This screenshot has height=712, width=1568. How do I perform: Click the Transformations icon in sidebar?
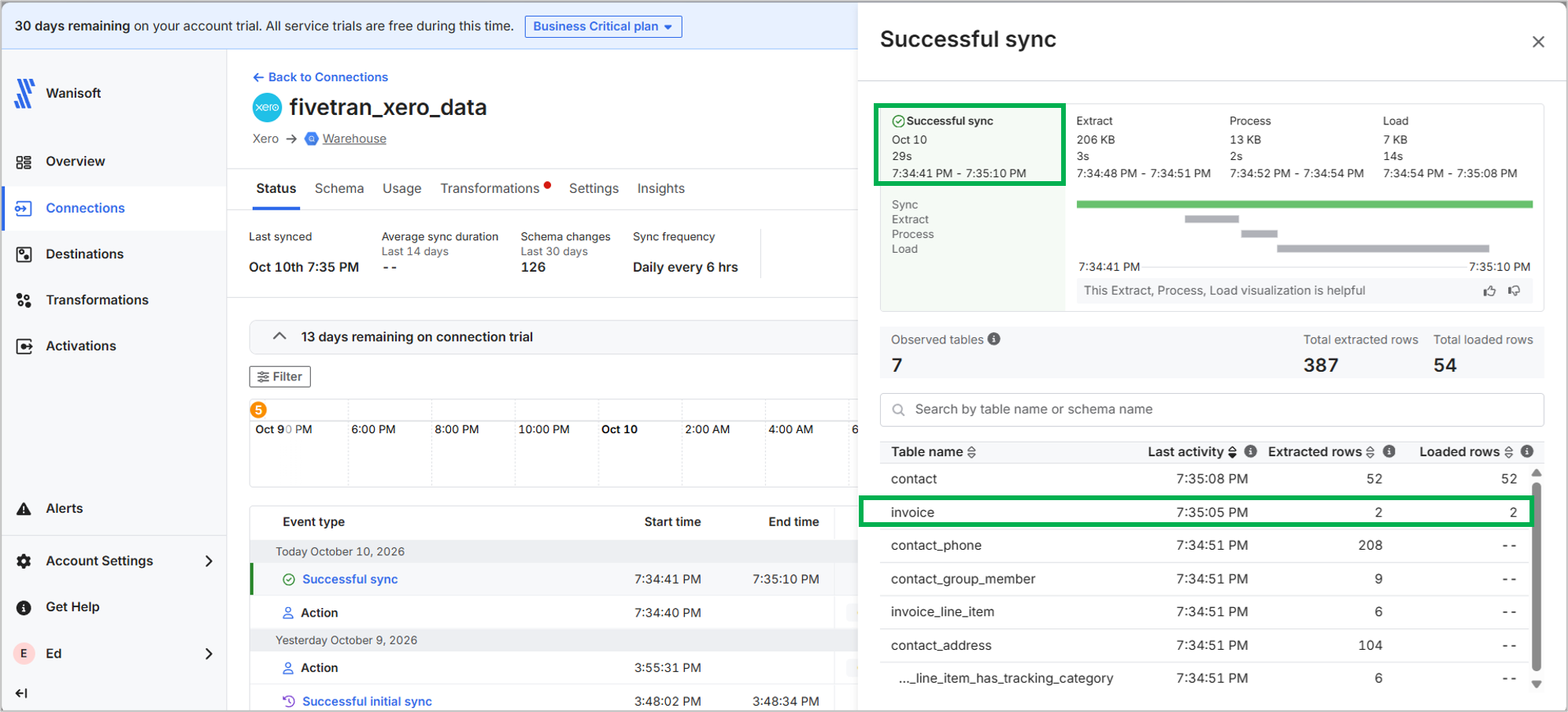click(24, 300)
